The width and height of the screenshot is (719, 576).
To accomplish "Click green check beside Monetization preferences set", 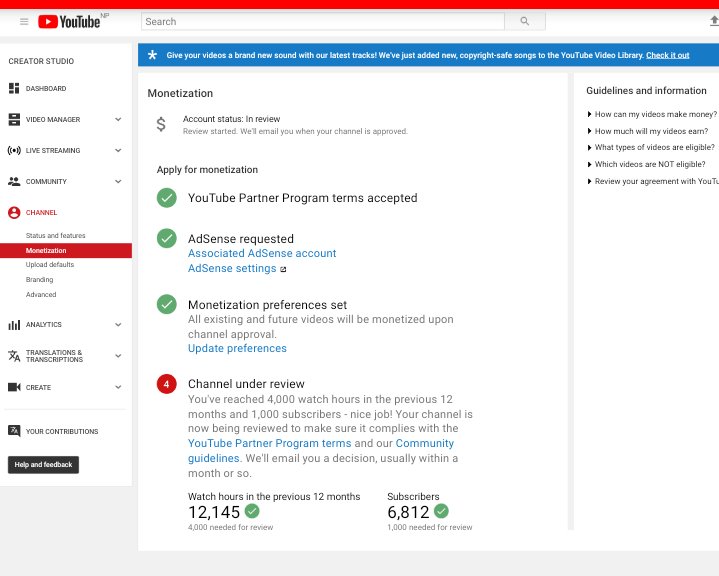I will coord(166,304).
